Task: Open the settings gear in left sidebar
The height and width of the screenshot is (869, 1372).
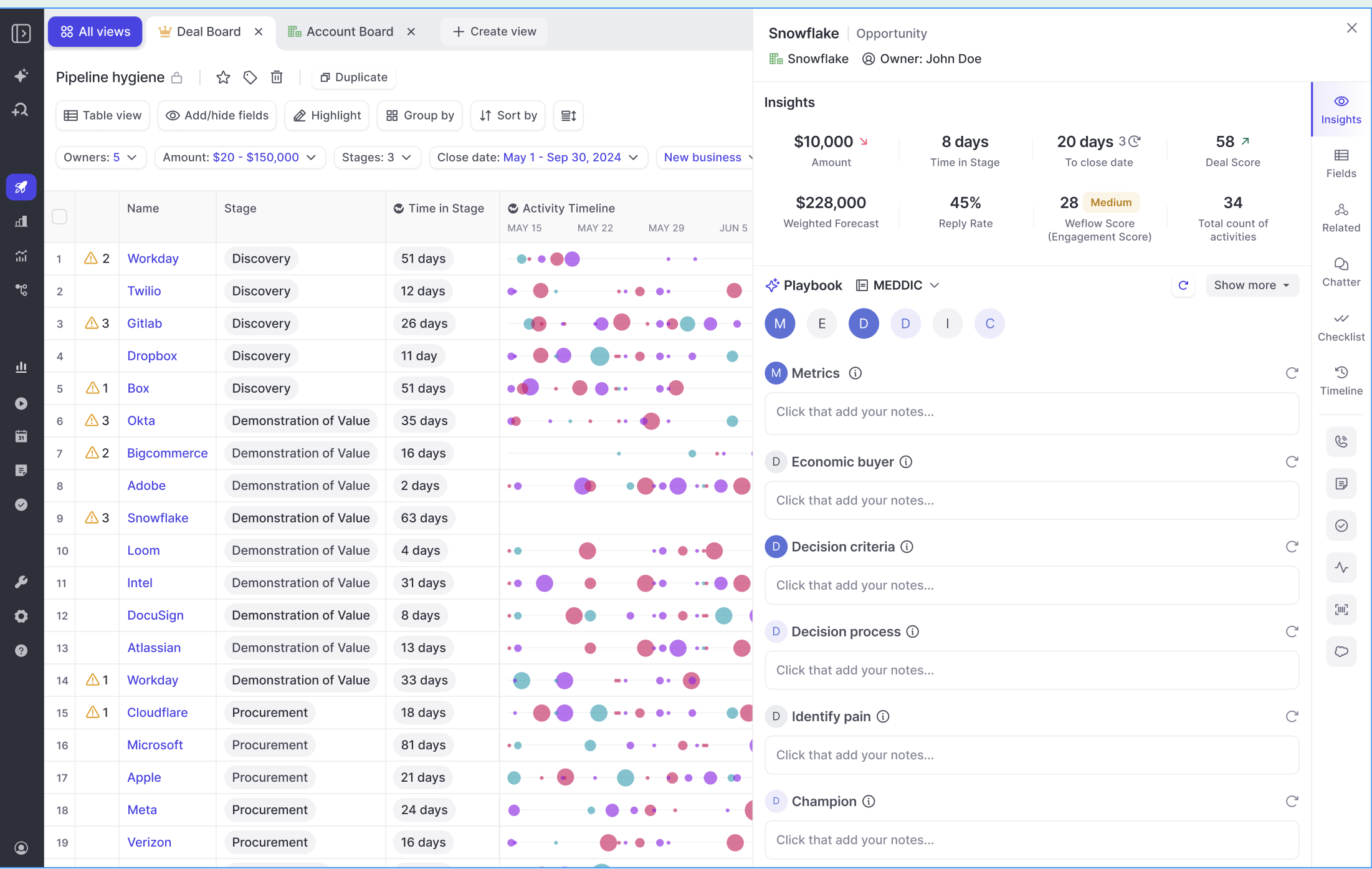Action: 21,616
